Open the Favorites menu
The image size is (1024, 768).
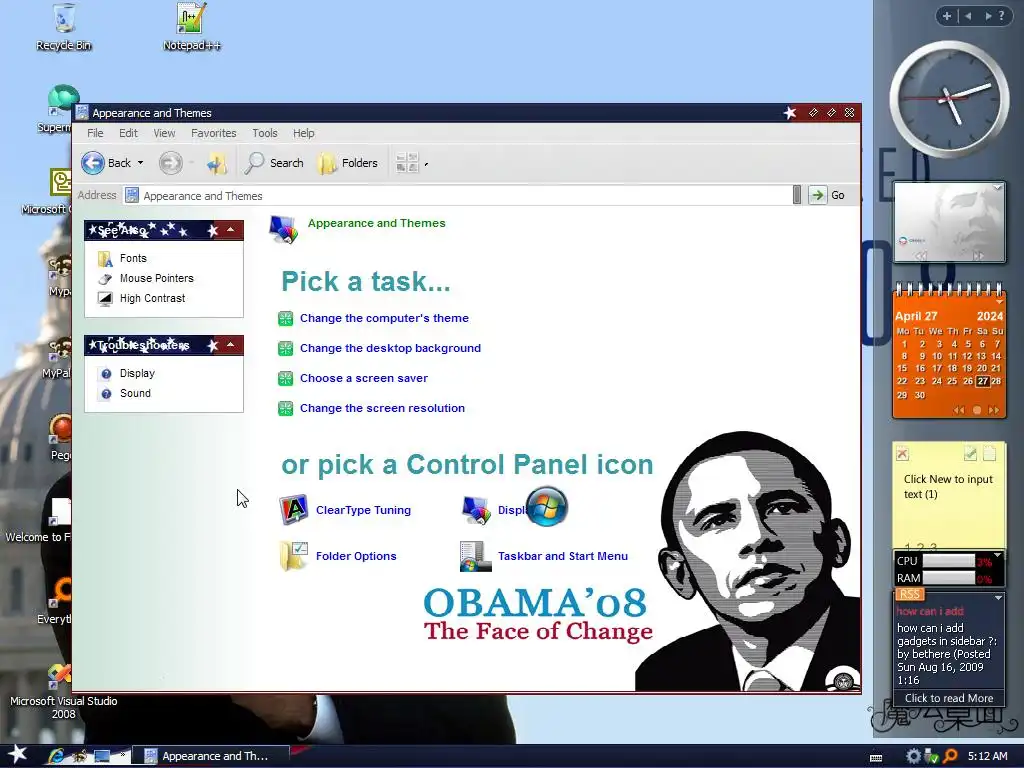tap(214, 133)
